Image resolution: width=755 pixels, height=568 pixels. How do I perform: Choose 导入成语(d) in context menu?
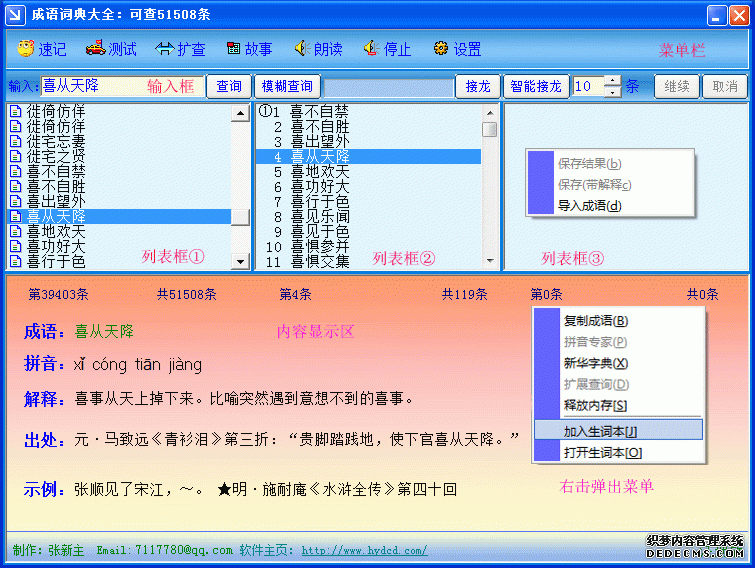pyautogui.click(x=610, y=206)
